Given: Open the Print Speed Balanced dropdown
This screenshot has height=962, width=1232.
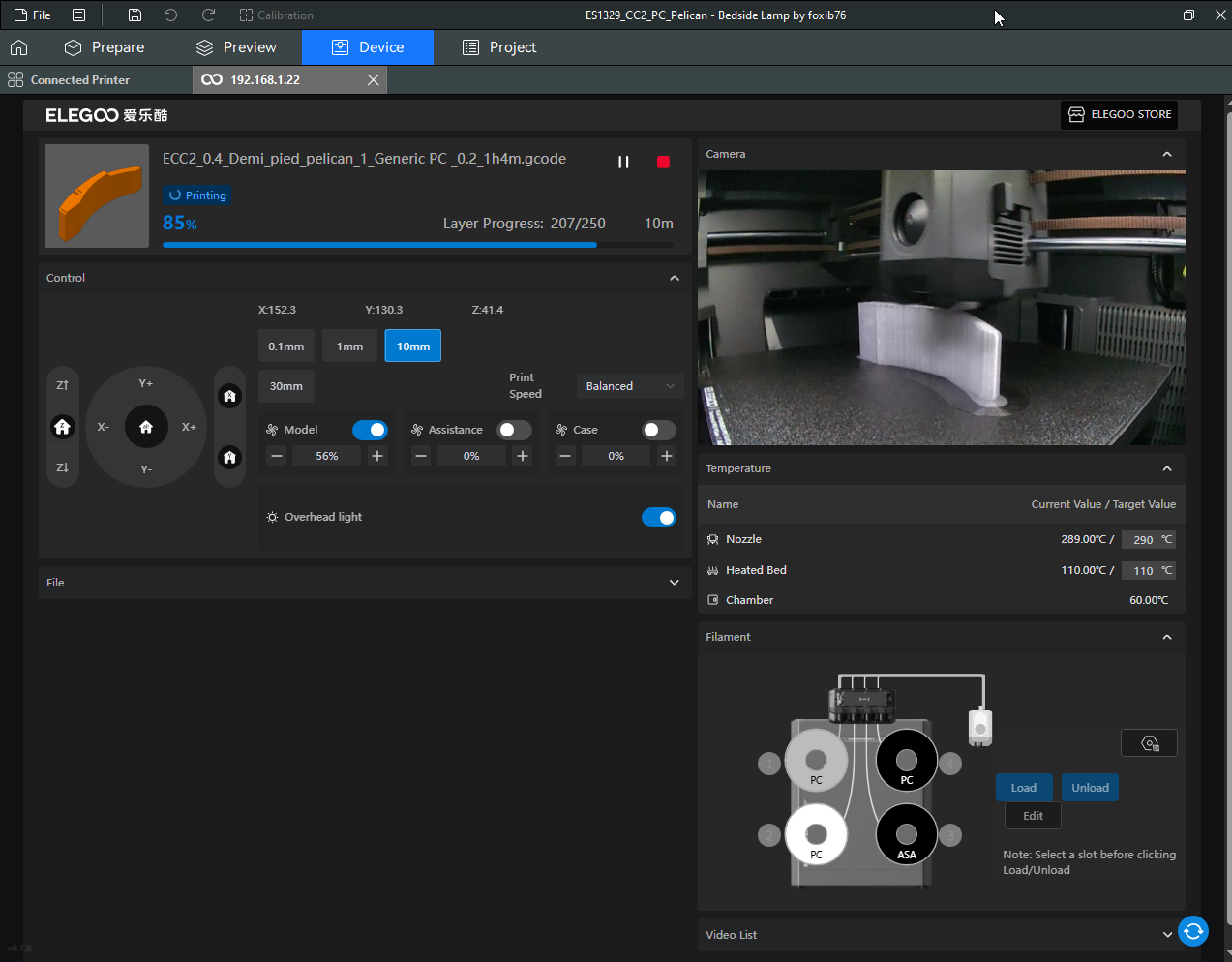Looking at the screenshot, I should click(x=629, y=386).
